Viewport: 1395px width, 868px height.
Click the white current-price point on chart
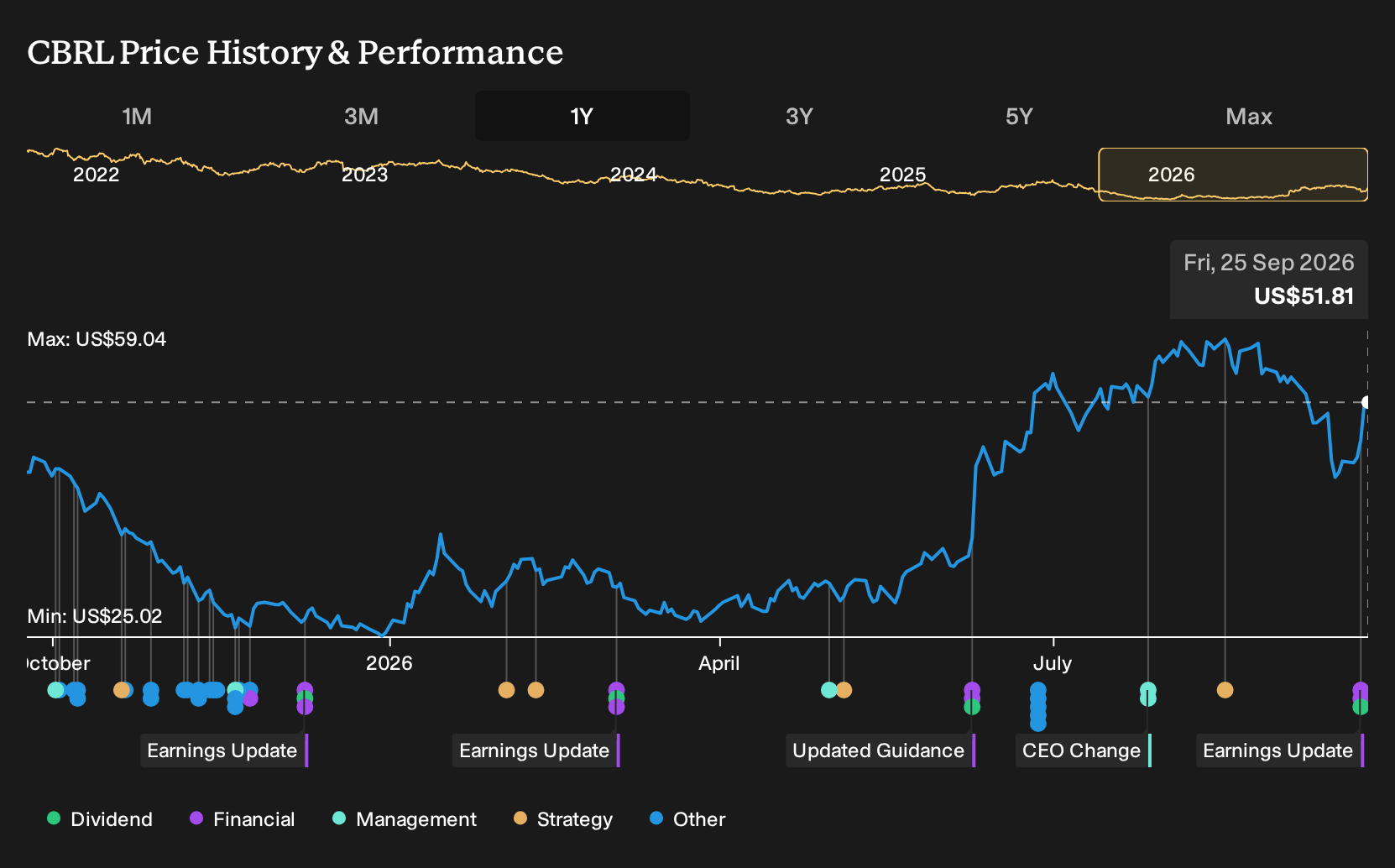click(1366, 402)
